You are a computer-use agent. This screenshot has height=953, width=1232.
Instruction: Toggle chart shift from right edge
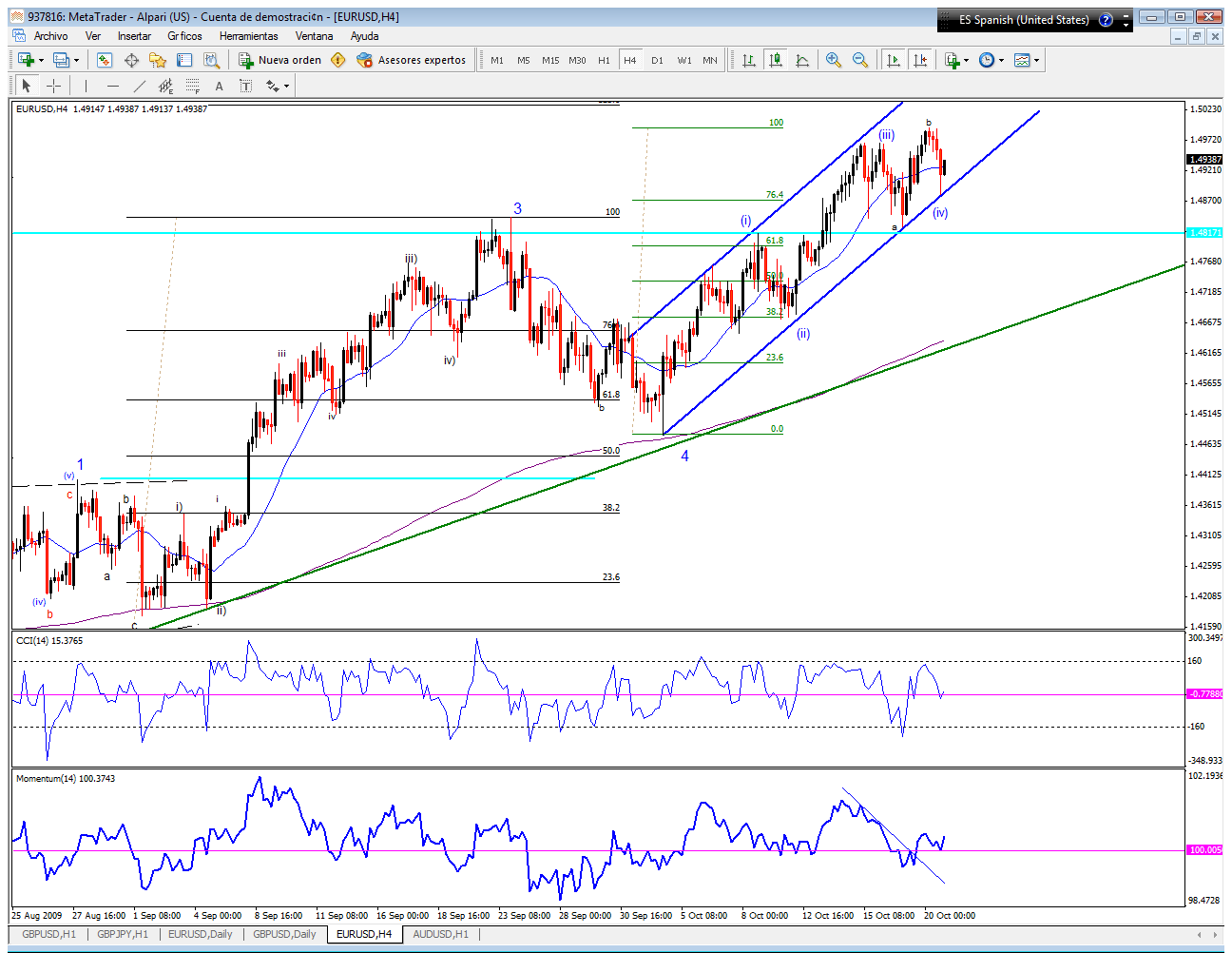click(x=919, y=60)
